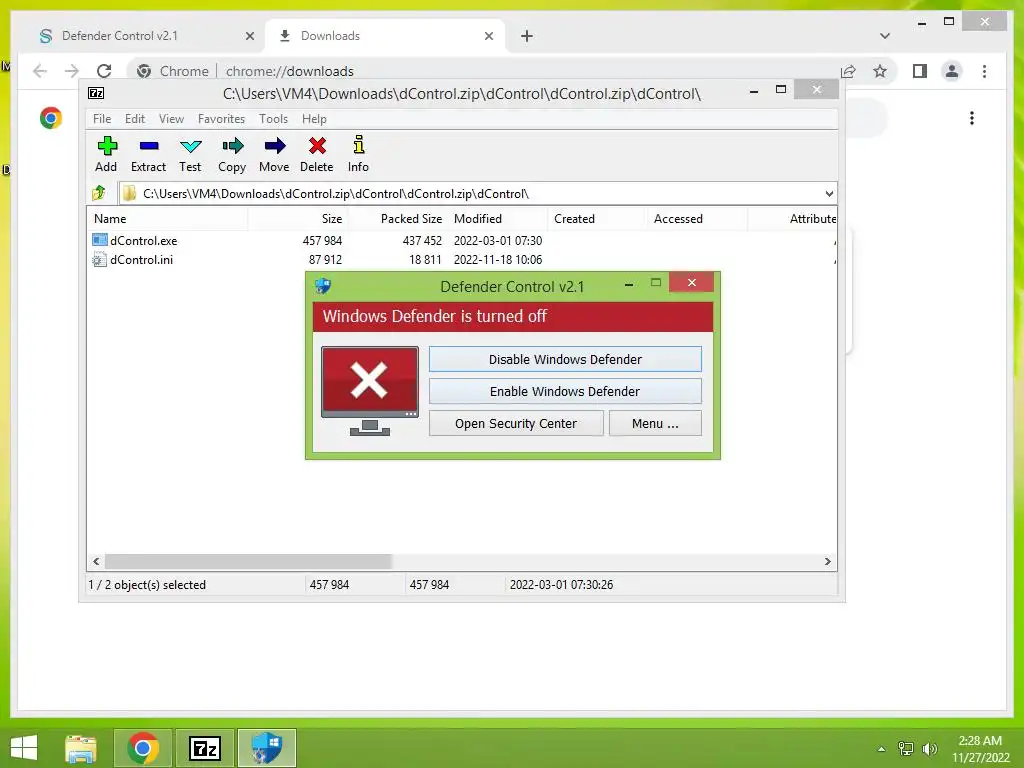Viewport: 1024px width, 768px height.
Task: Close the Downloads tab
Action: coord(488,36)
